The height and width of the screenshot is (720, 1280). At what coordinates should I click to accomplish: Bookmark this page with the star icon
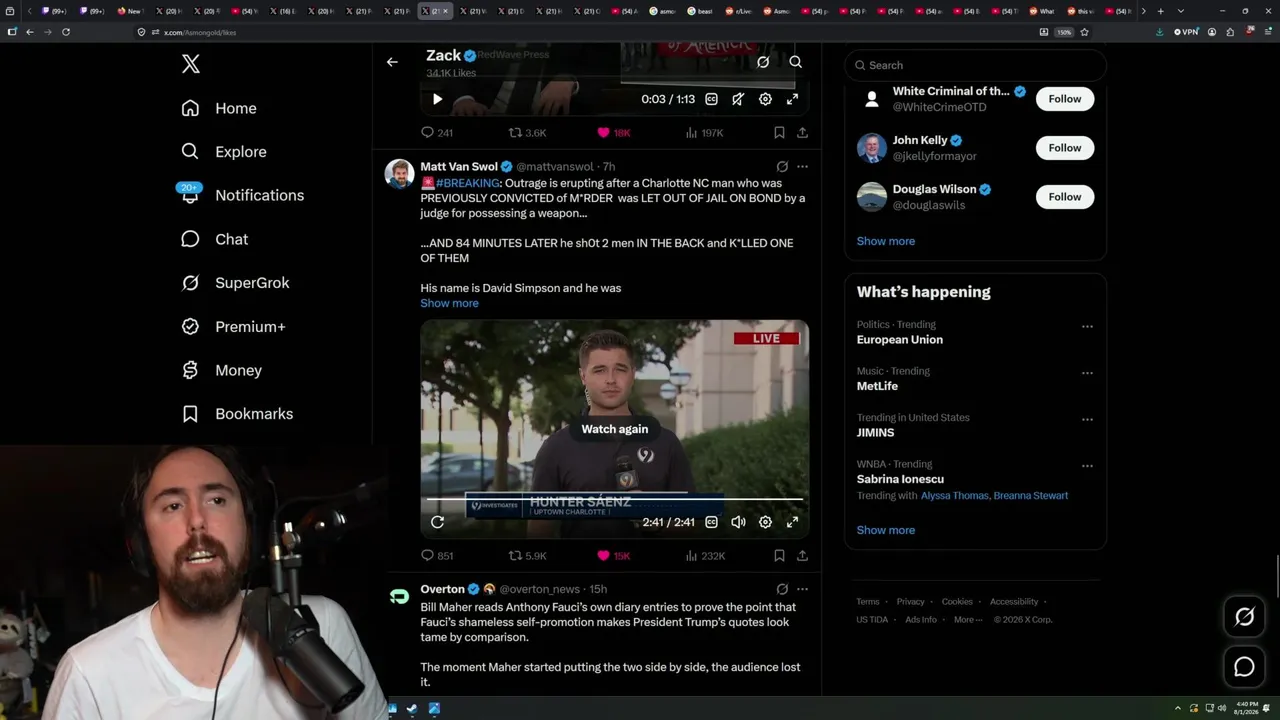tap(1084, 32)
